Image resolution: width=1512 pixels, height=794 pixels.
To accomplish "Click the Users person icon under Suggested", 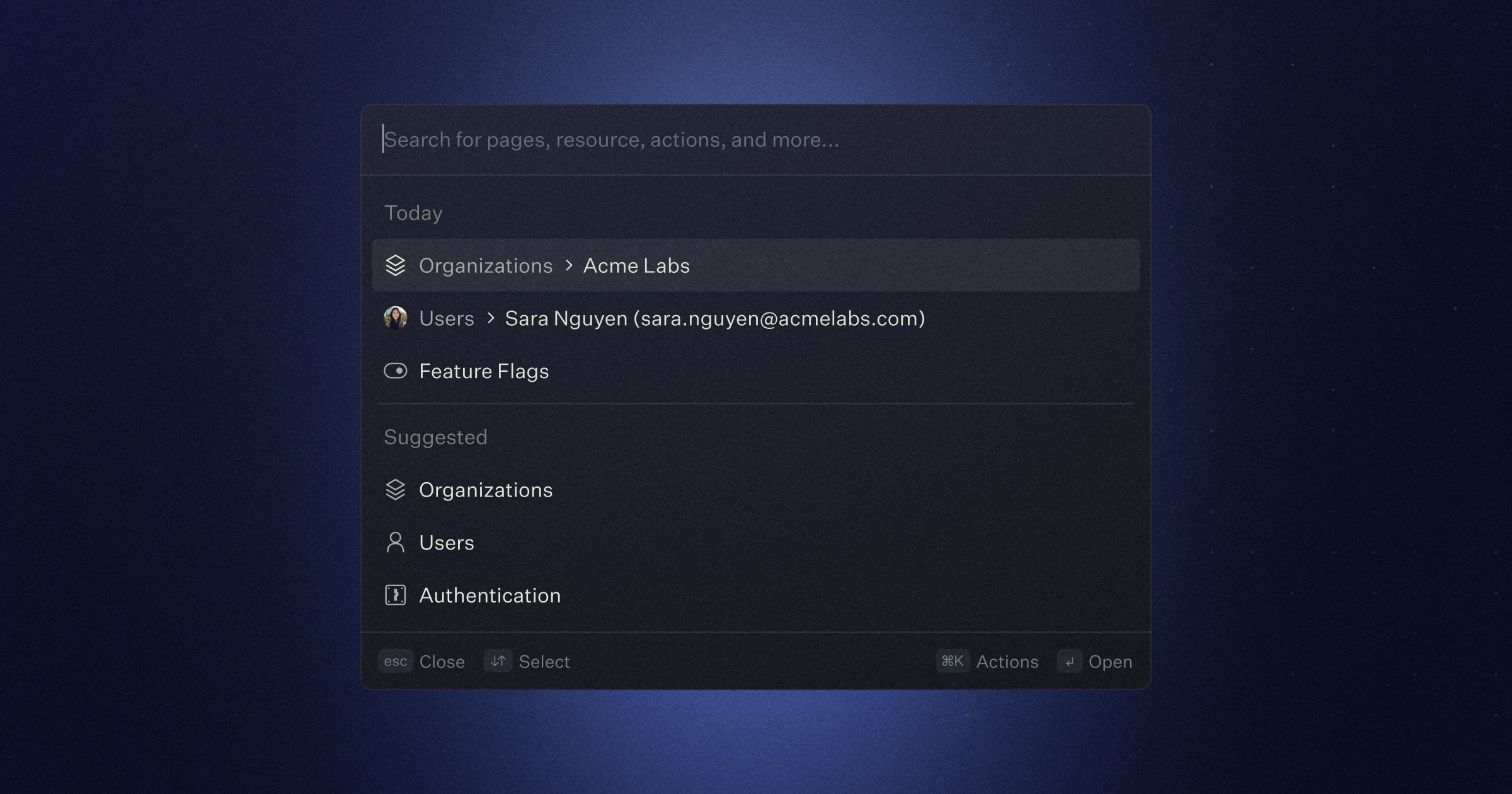I will 396,542.
